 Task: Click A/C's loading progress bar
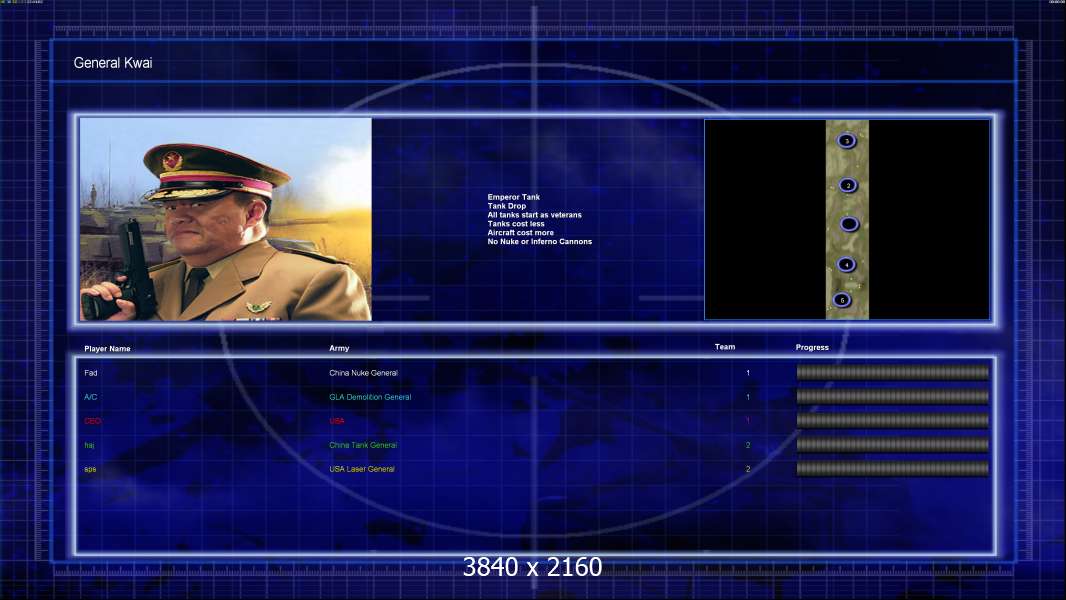(893, 396)
